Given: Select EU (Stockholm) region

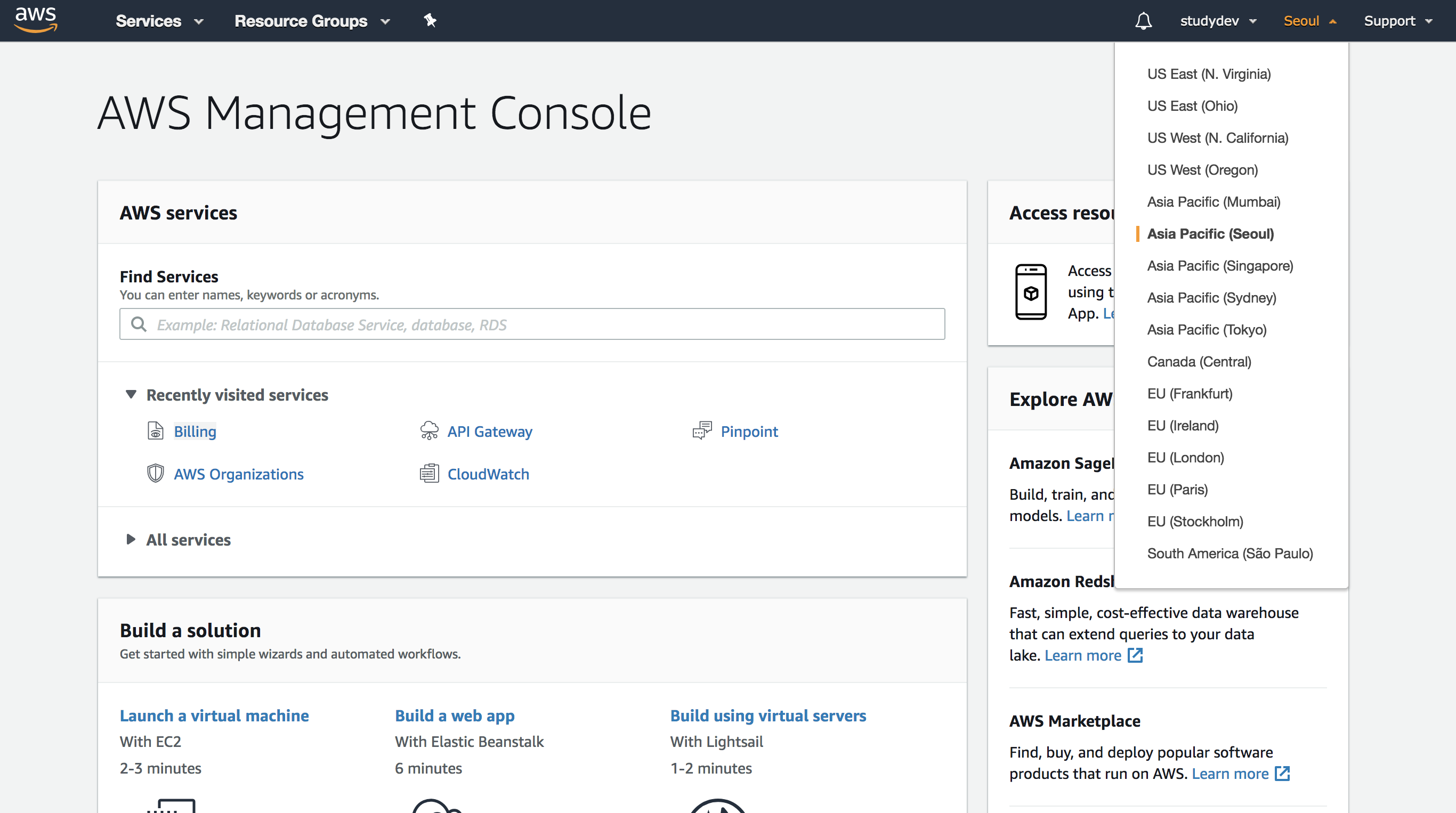Looking at the screenshot, I should [x=1195, y=522].
